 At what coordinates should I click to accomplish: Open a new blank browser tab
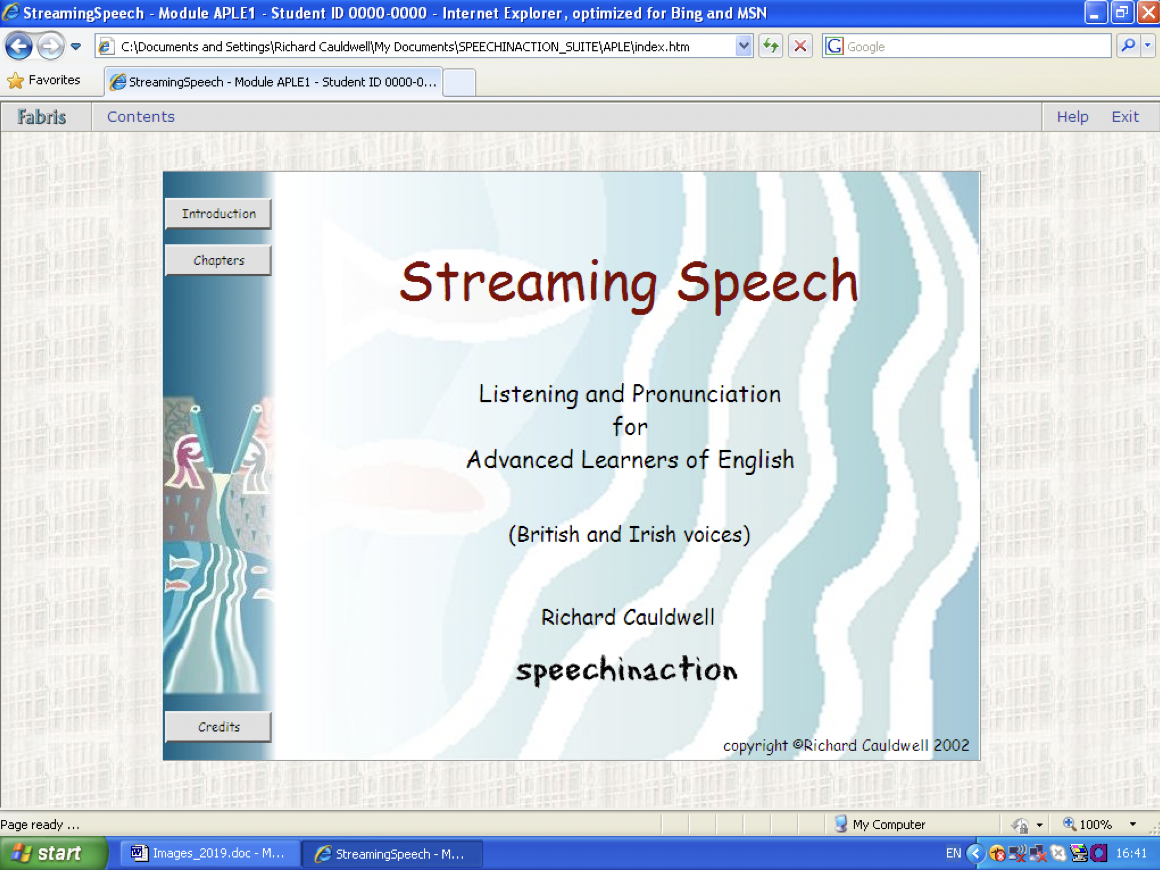[x=459, y=82]
